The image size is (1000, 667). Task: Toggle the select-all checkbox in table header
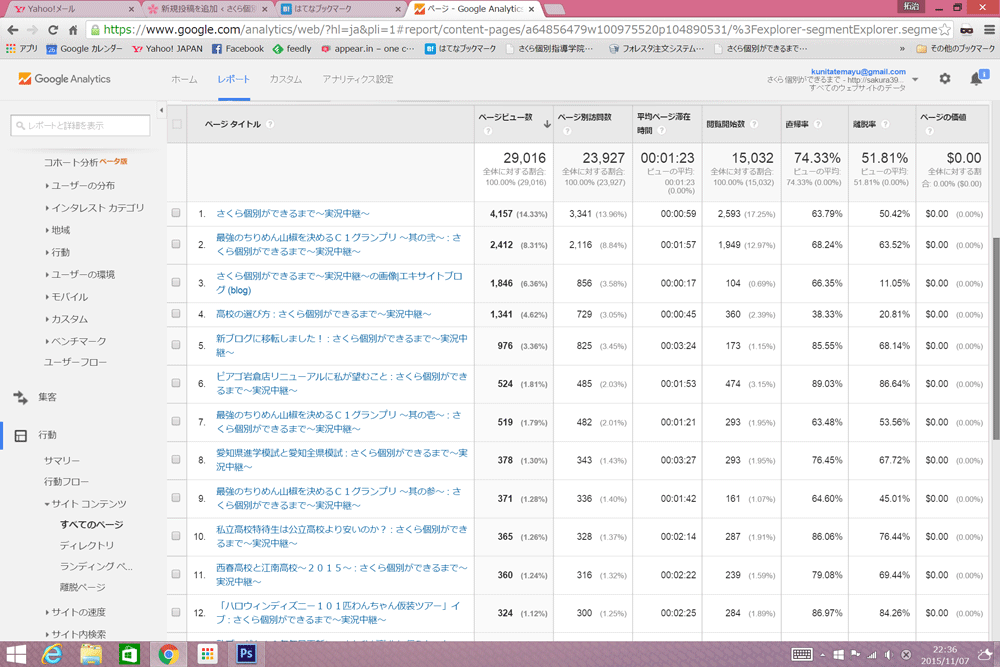[177, 125]
